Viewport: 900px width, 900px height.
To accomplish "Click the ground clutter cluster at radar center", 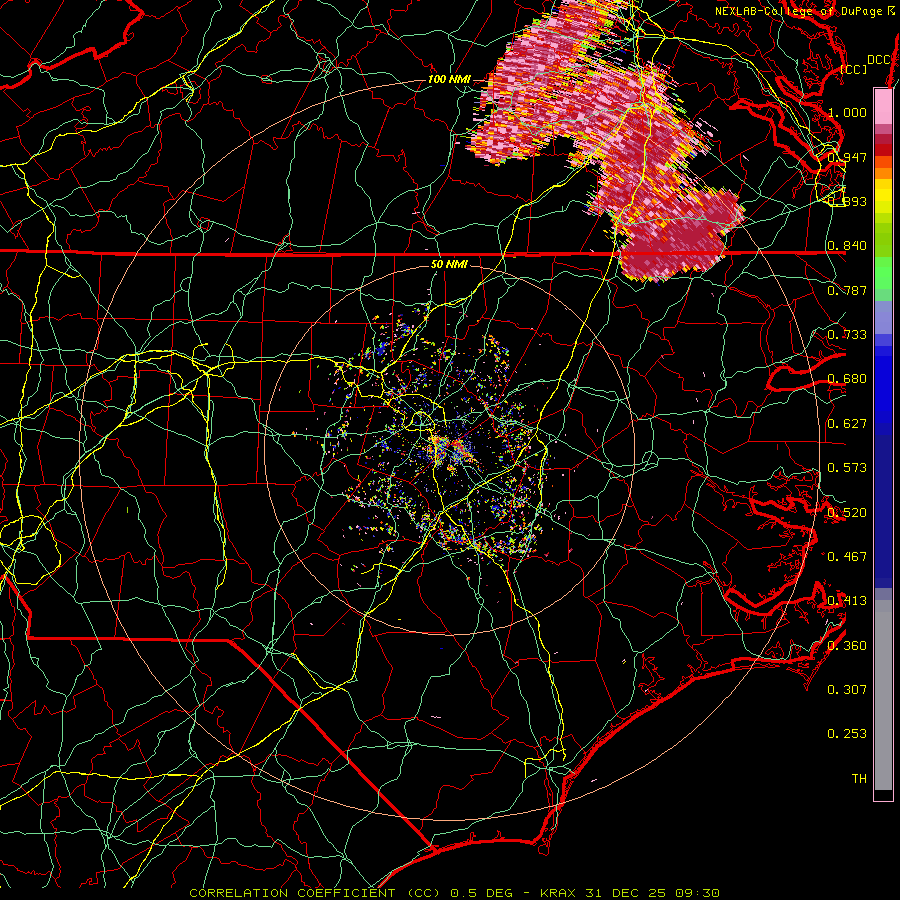I will (x=451, y=449).
